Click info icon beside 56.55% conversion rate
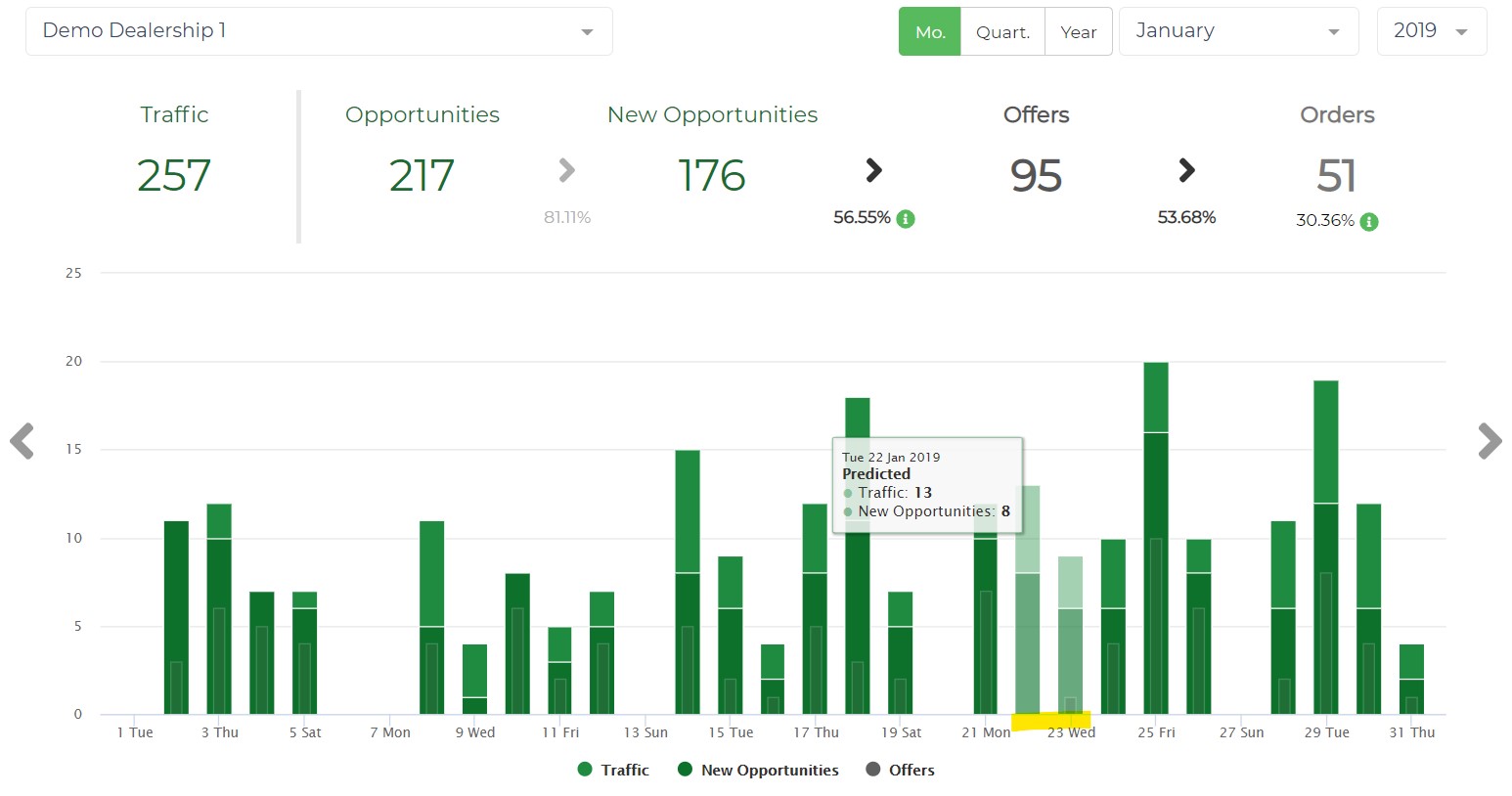Image resolution: width=1512 pixels, height=796 pixels. [x=906, y=219]
